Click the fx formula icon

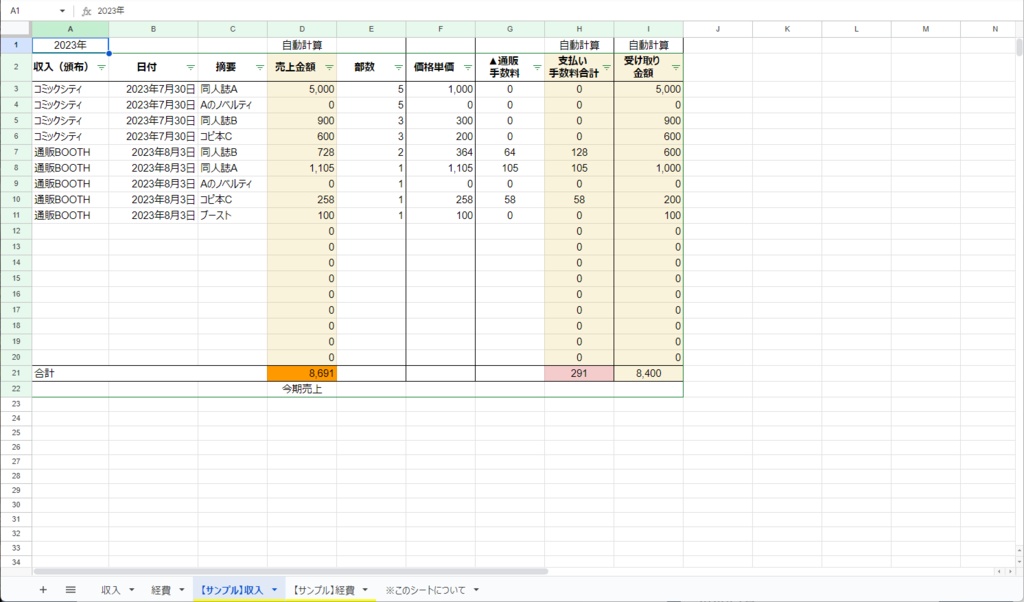tap(86, 11)
